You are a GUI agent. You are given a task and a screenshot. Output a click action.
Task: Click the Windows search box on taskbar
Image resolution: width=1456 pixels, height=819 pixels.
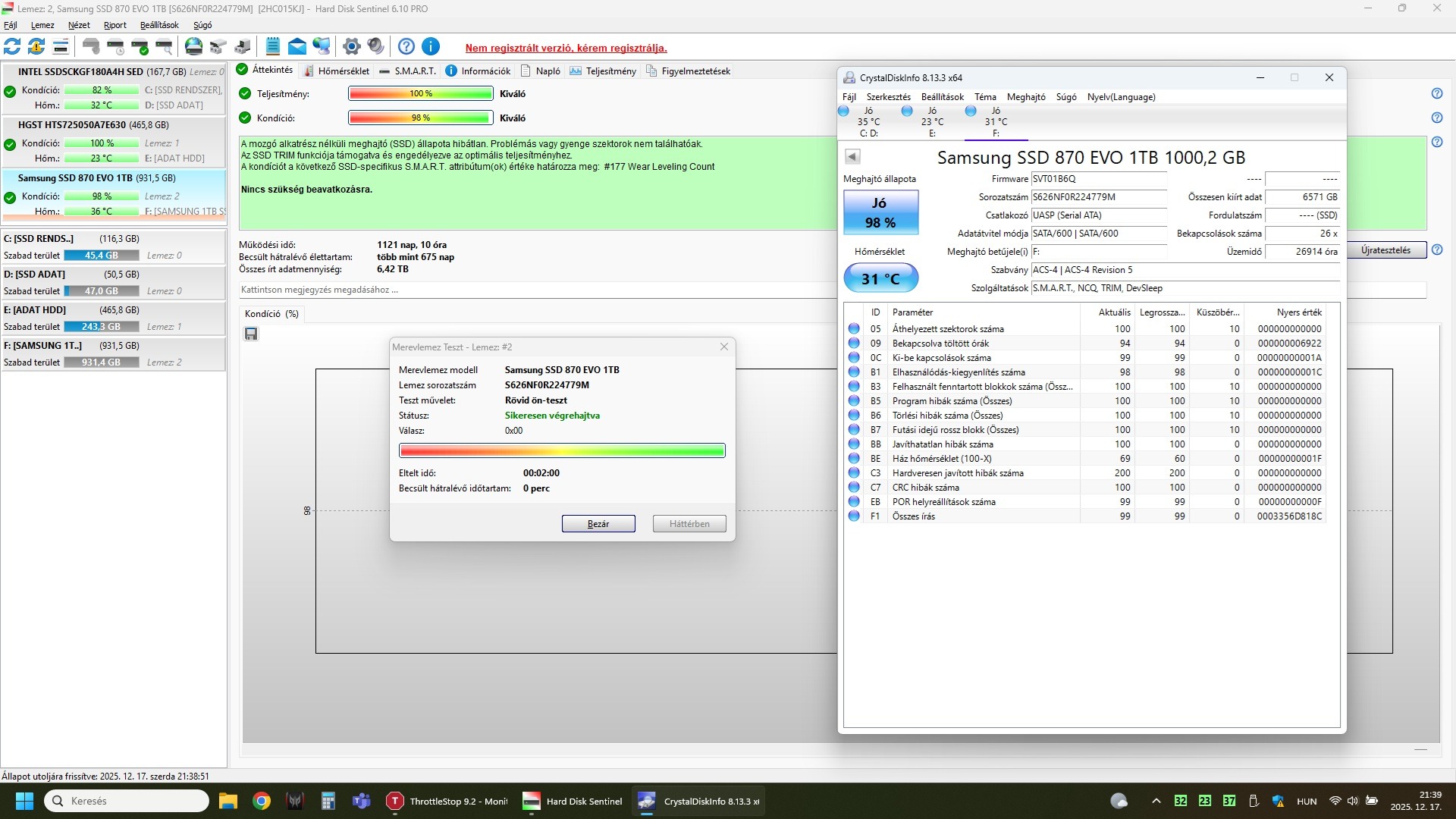pyautogui.click(x=127, y=801)
